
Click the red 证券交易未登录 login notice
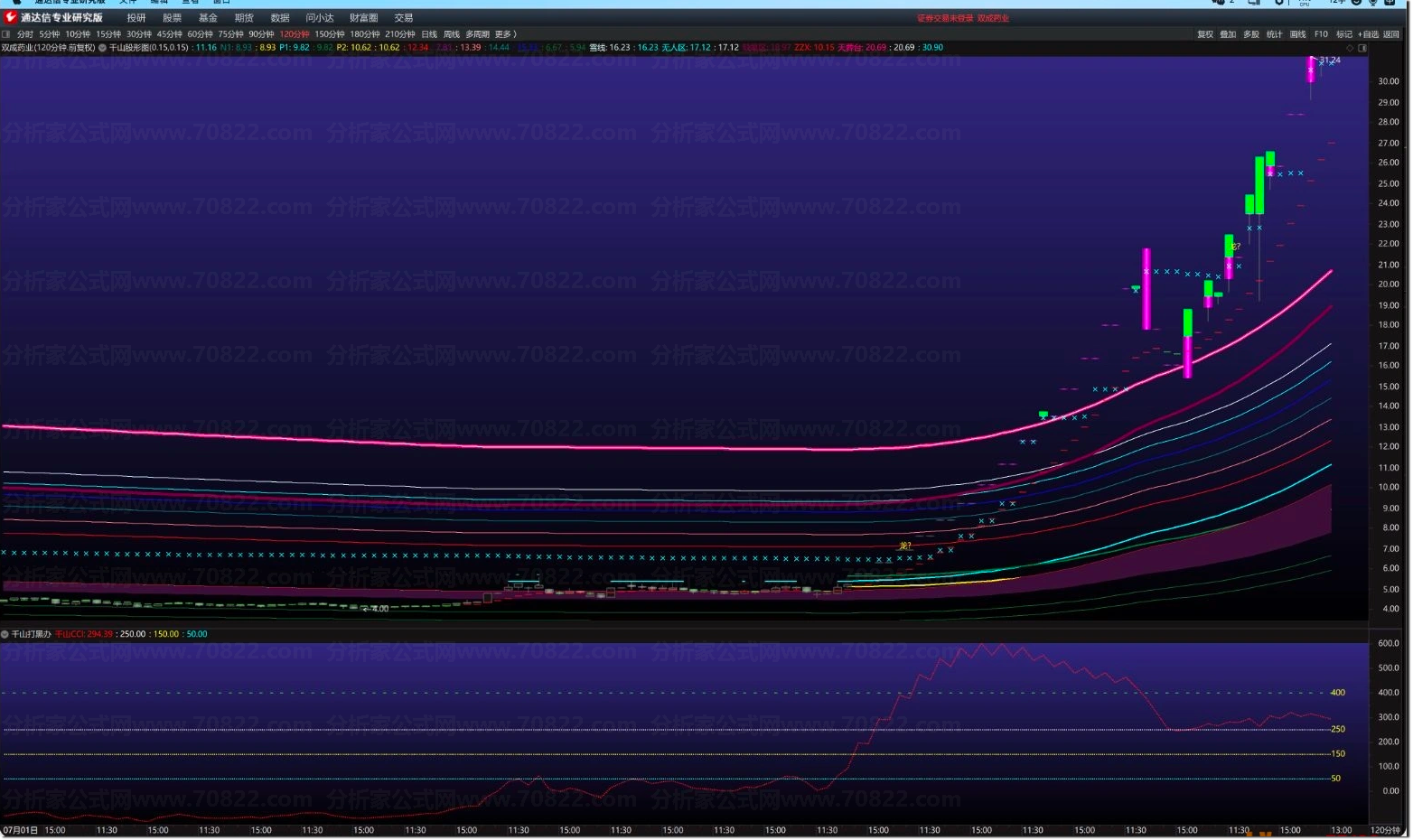pos(945,18)
